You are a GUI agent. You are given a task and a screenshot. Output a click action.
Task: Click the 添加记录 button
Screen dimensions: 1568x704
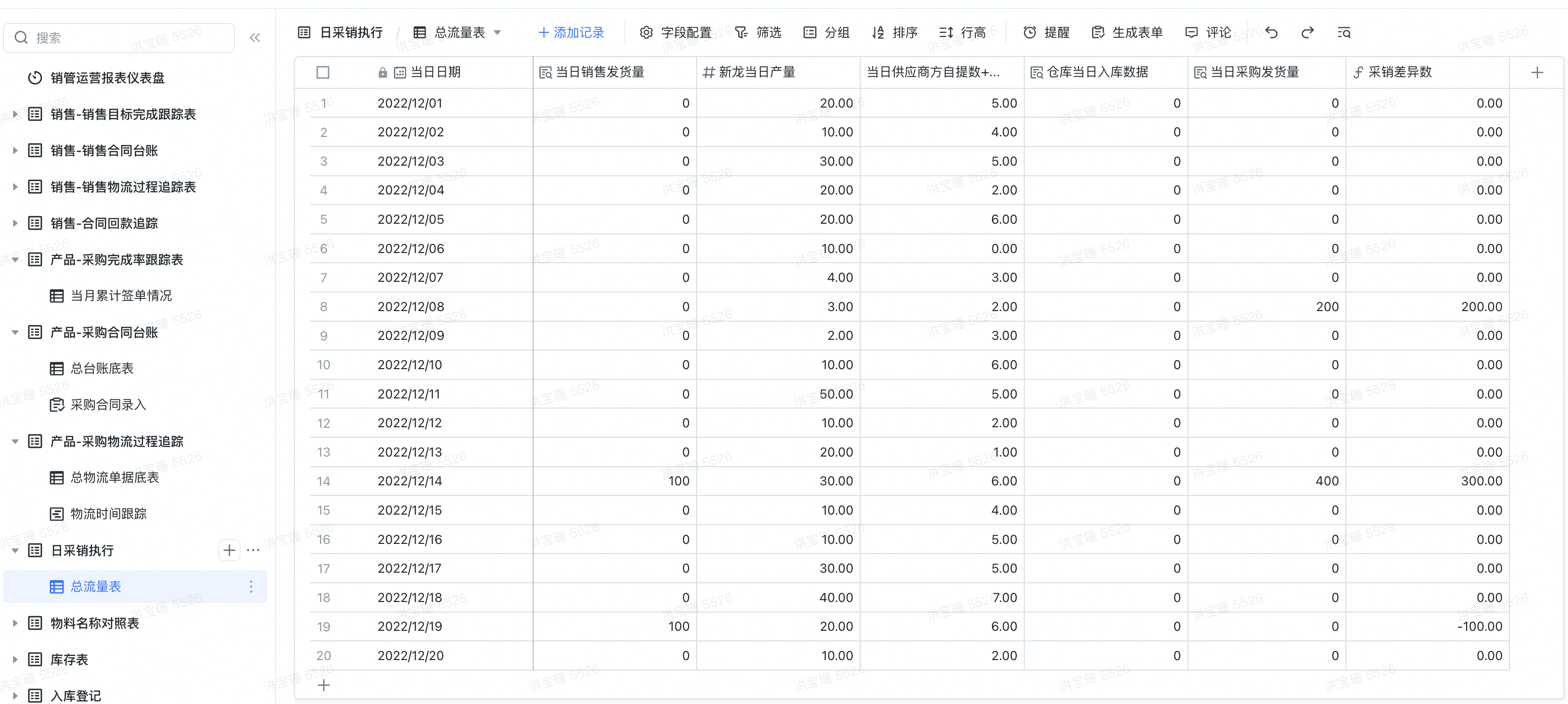click(x=571, y=32)
